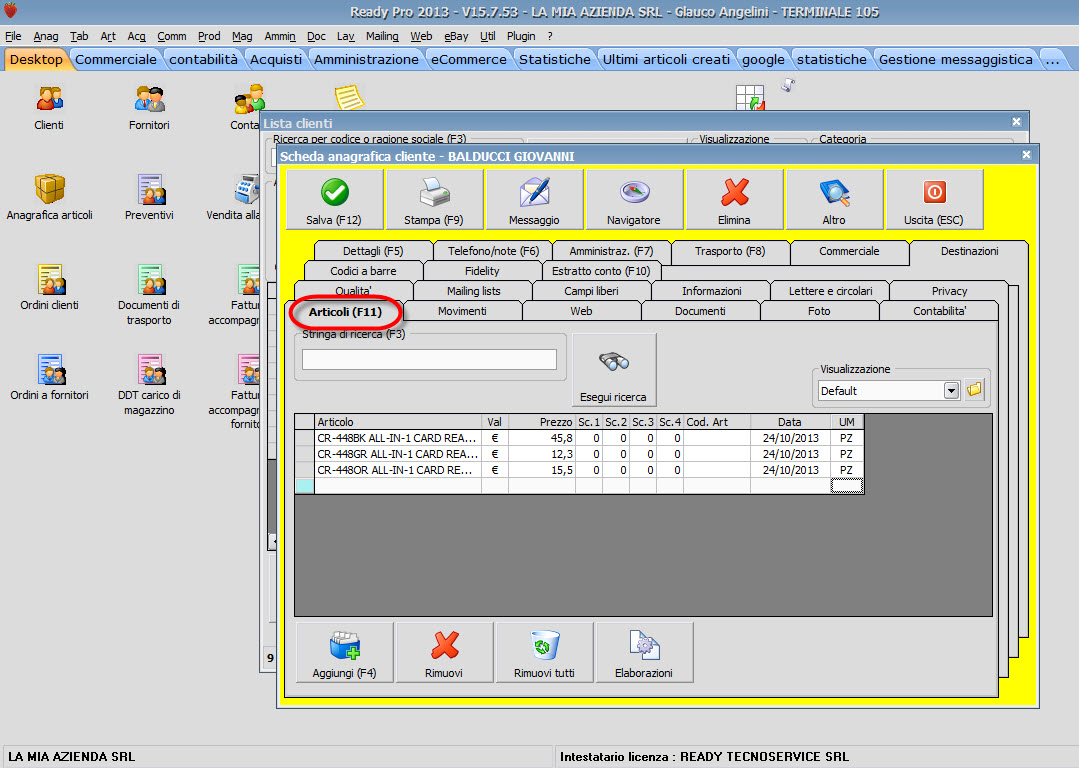Screen dimensions: 1079x768
Task: Select the CR-448GR article row
Action: 397,454
